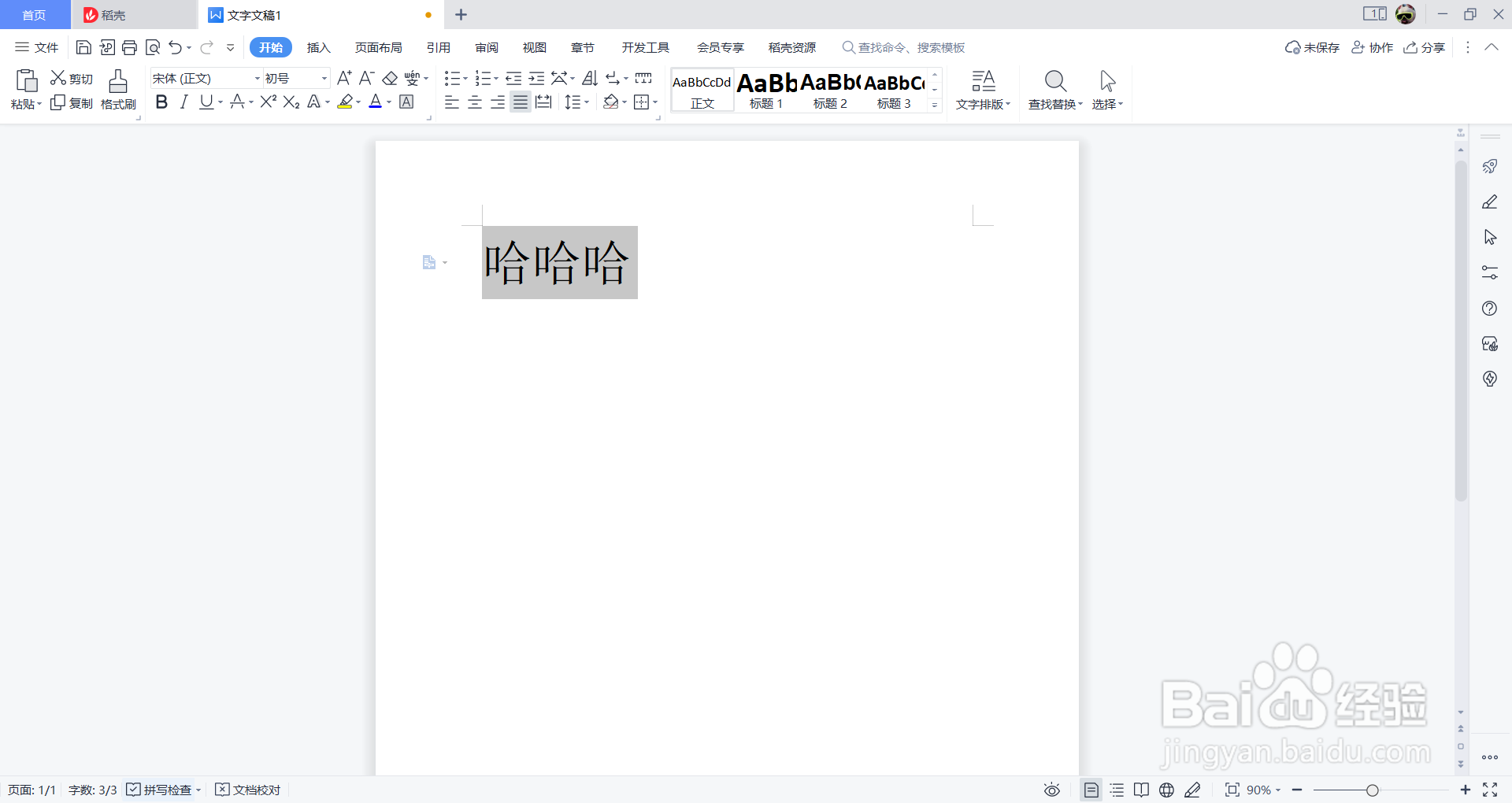Click the vertical scrollbar
The image size is (1512, 803).
(x=1461, y=331)
